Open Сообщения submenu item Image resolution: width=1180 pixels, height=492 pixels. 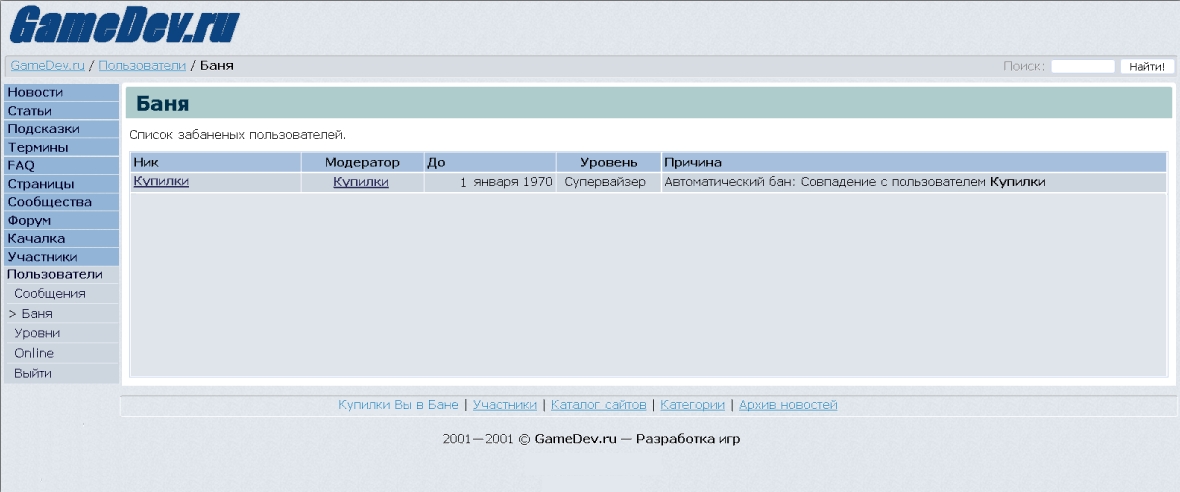(x=62, y=293)
